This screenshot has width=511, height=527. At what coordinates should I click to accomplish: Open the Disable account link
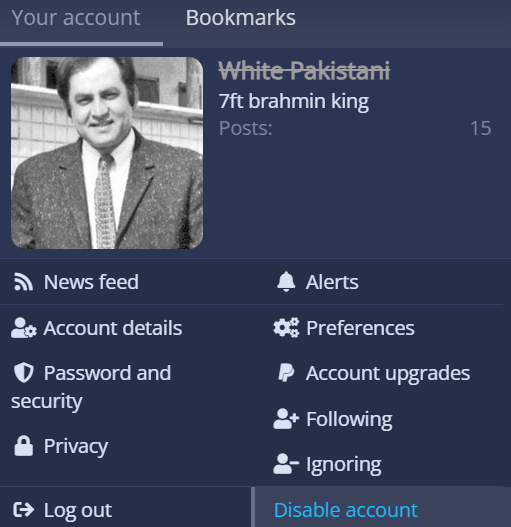pos(346,510)
